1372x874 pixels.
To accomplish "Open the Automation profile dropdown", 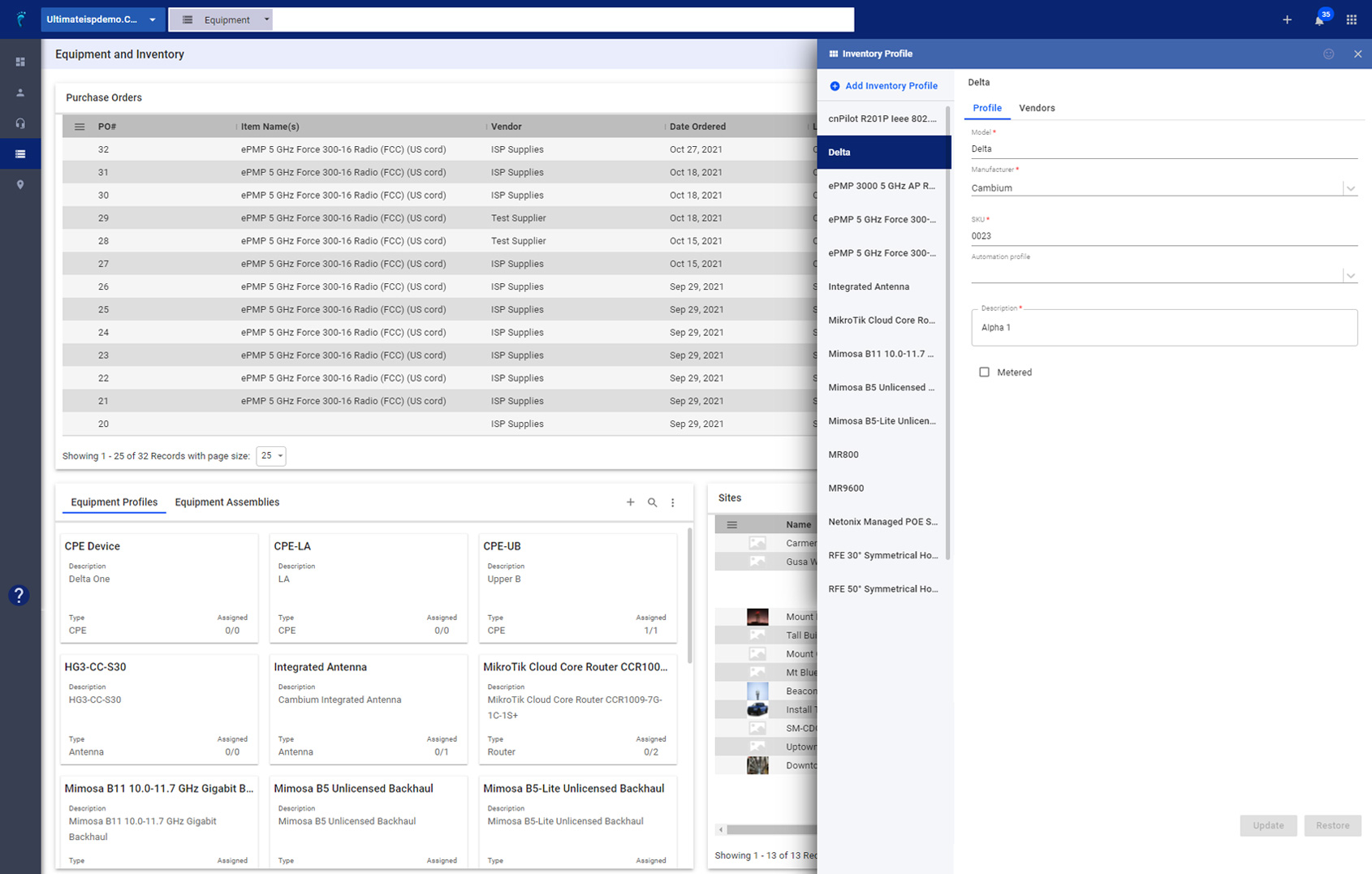I will point(1351,275).
